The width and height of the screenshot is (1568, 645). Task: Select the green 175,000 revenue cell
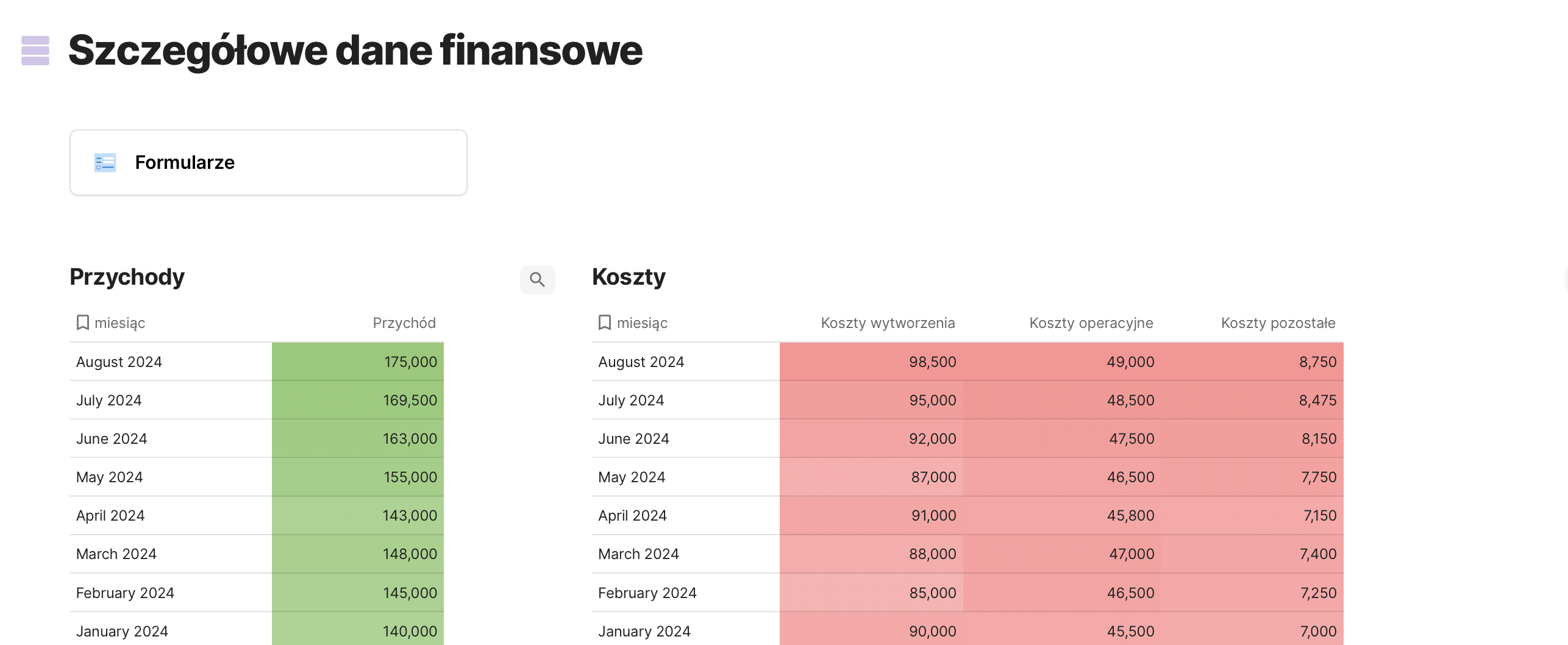[358, 362]
